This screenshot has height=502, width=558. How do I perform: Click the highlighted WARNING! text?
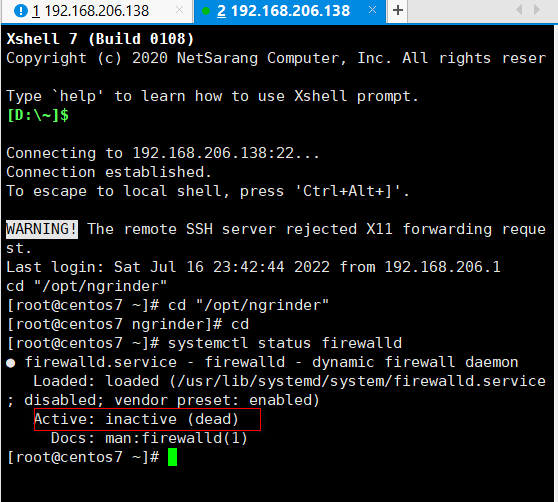tap(42, 229)
